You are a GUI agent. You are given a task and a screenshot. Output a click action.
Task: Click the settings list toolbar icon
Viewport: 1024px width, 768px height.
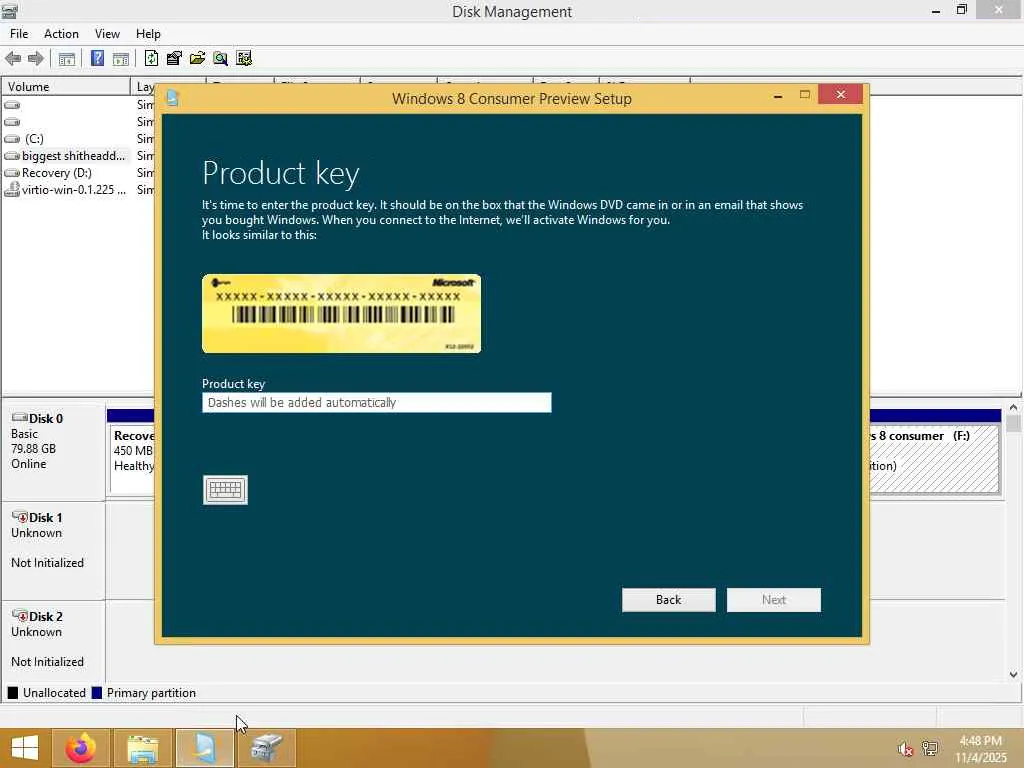click(x=244, y=59)
